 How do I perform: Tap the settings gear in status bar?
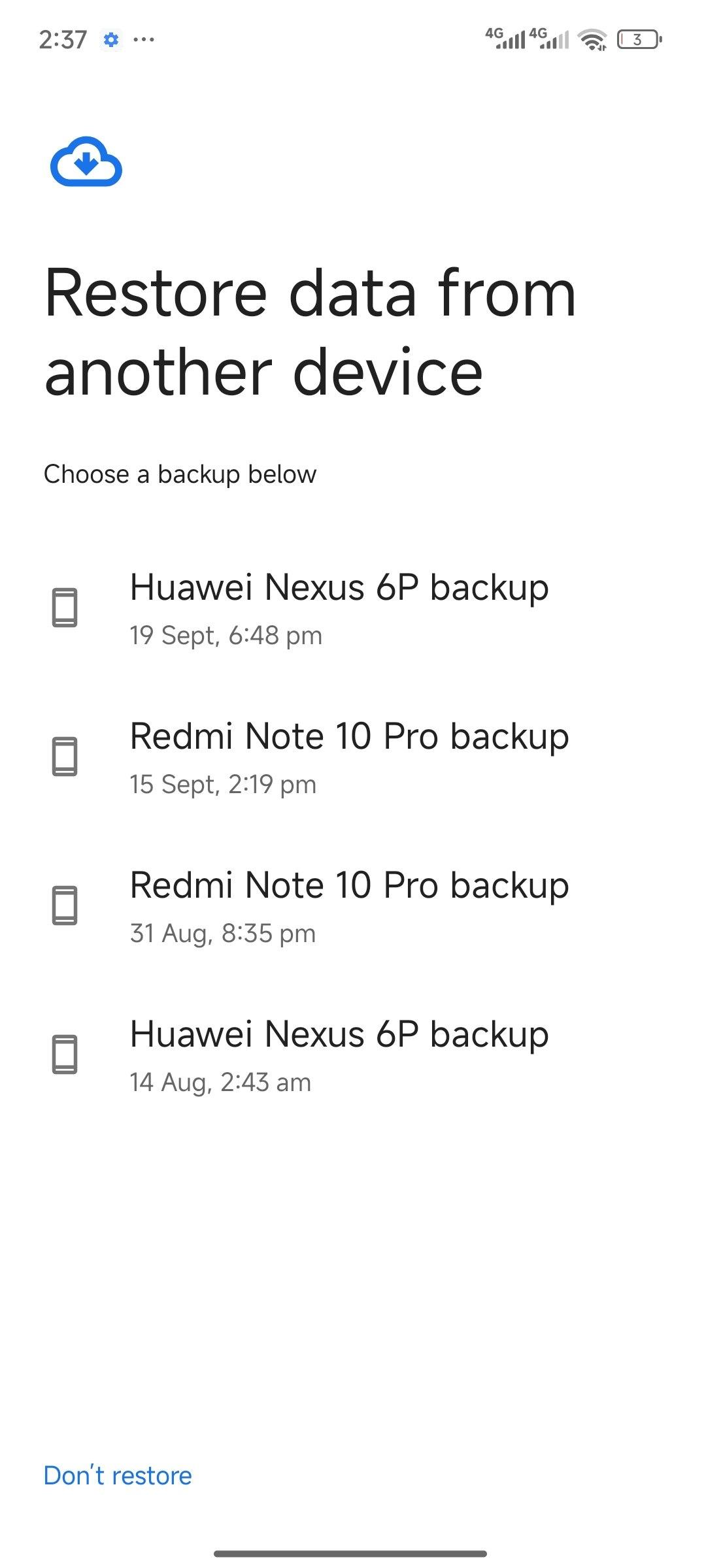tap(111, 40)
